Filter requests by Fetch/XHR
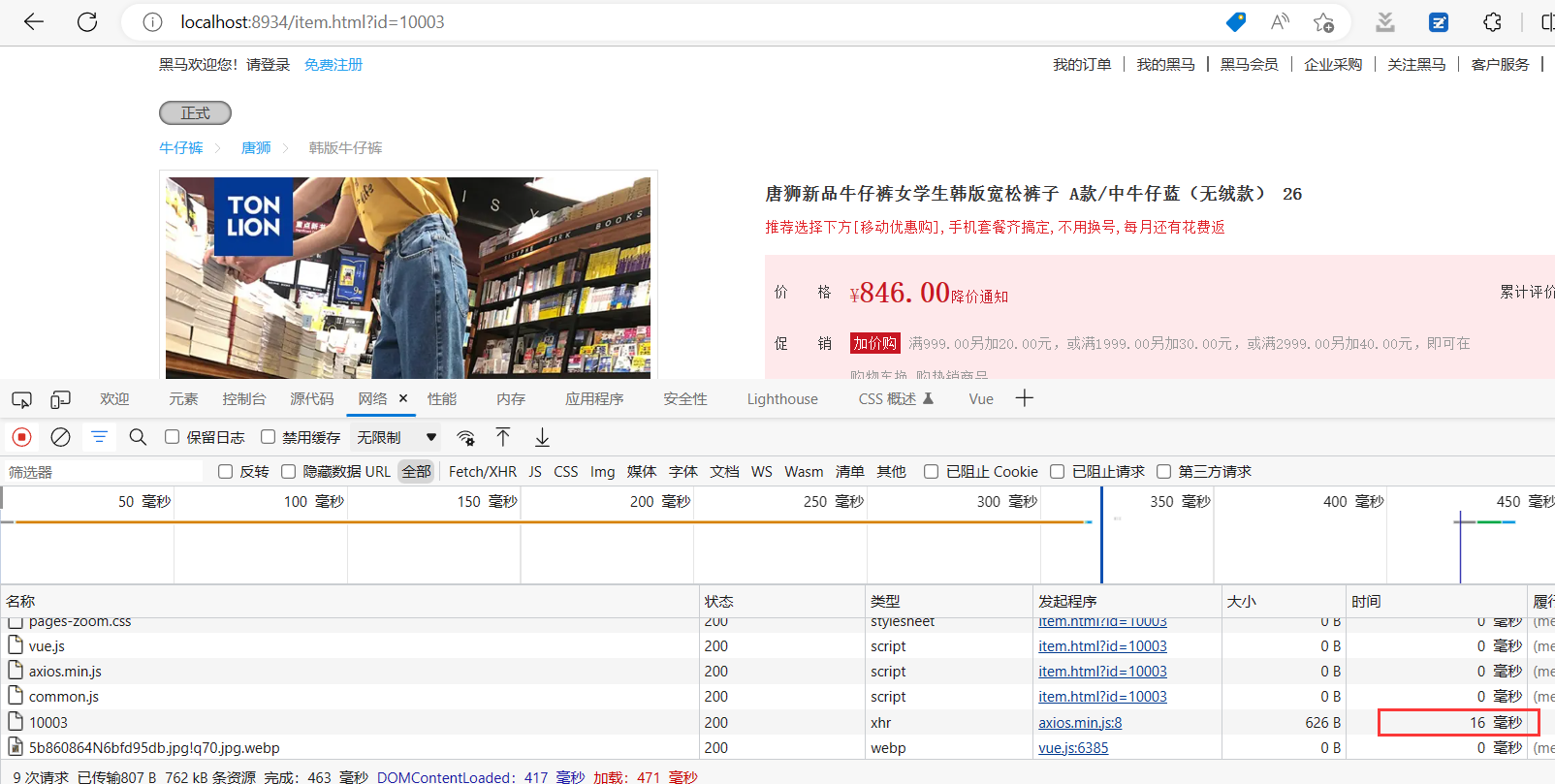 [482, 471]
